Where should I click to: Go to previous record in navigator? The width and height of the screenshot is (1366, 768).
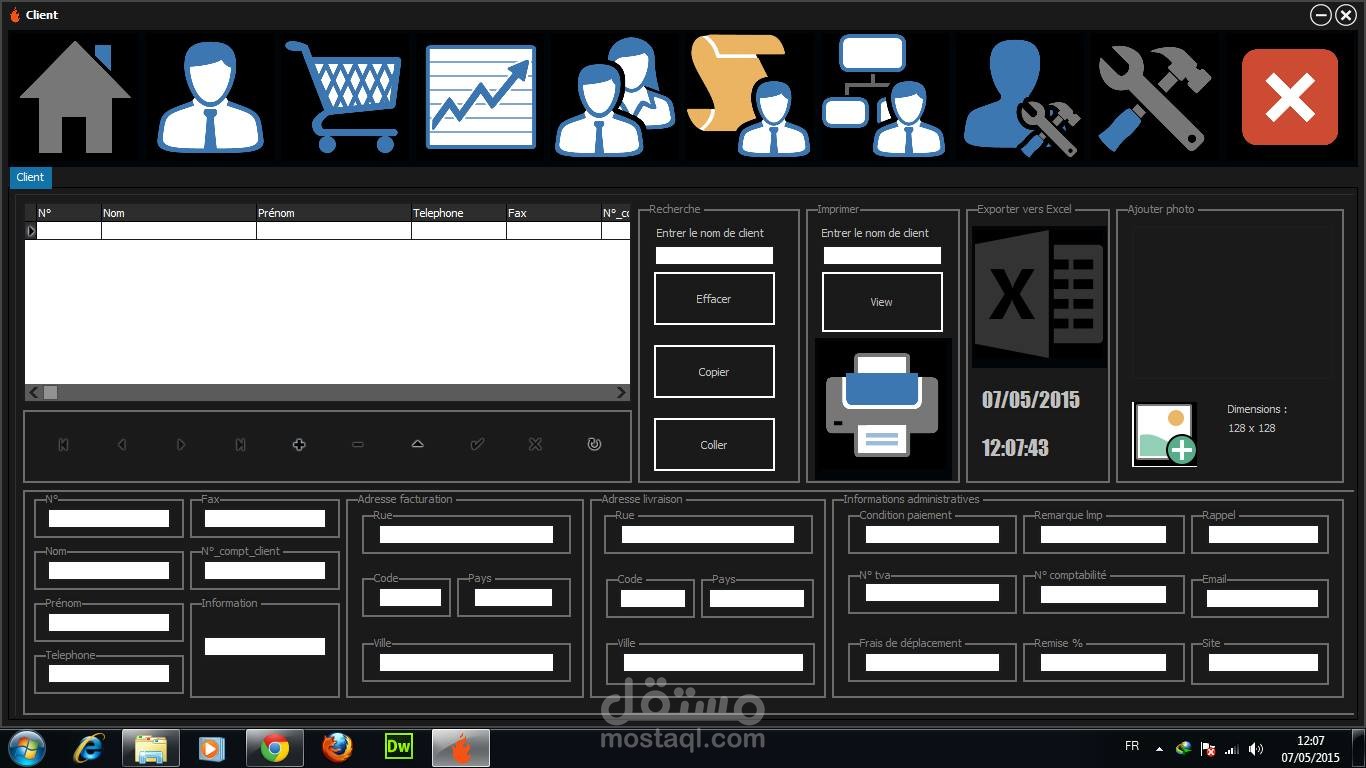[122, 445]
